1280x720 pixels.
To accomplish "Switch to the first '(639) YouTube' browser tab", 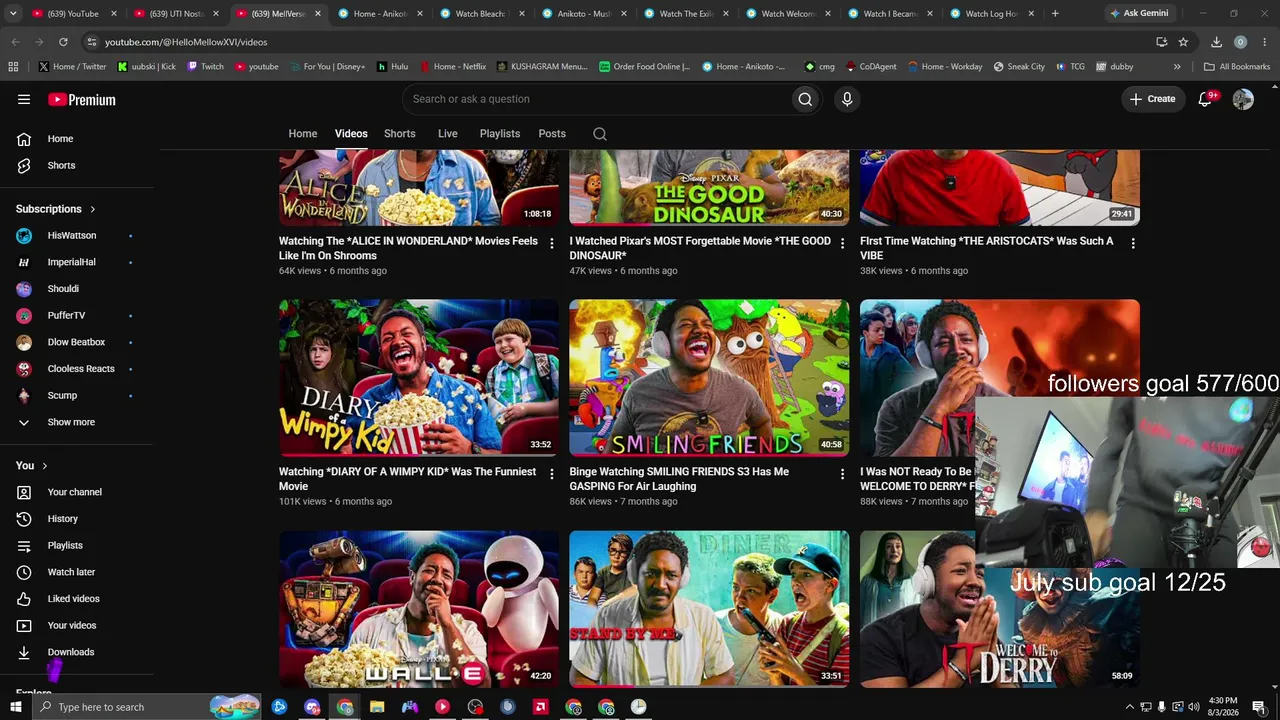I will [x=75, y=14].
